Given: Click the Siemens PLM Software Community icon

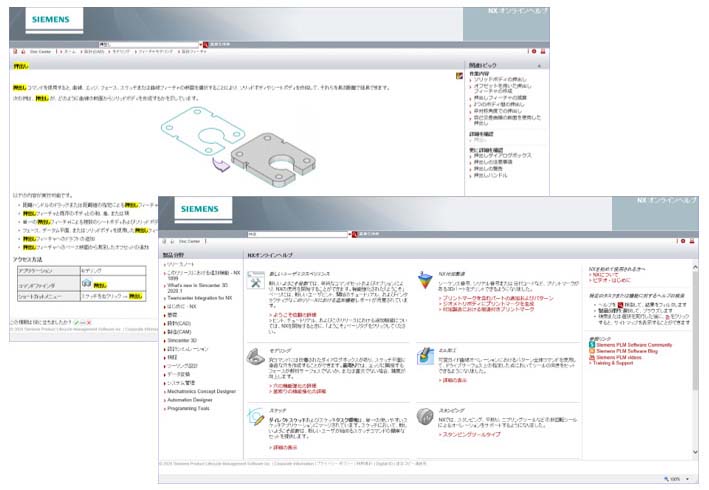Looking at the screenshot, I should 591,345.
